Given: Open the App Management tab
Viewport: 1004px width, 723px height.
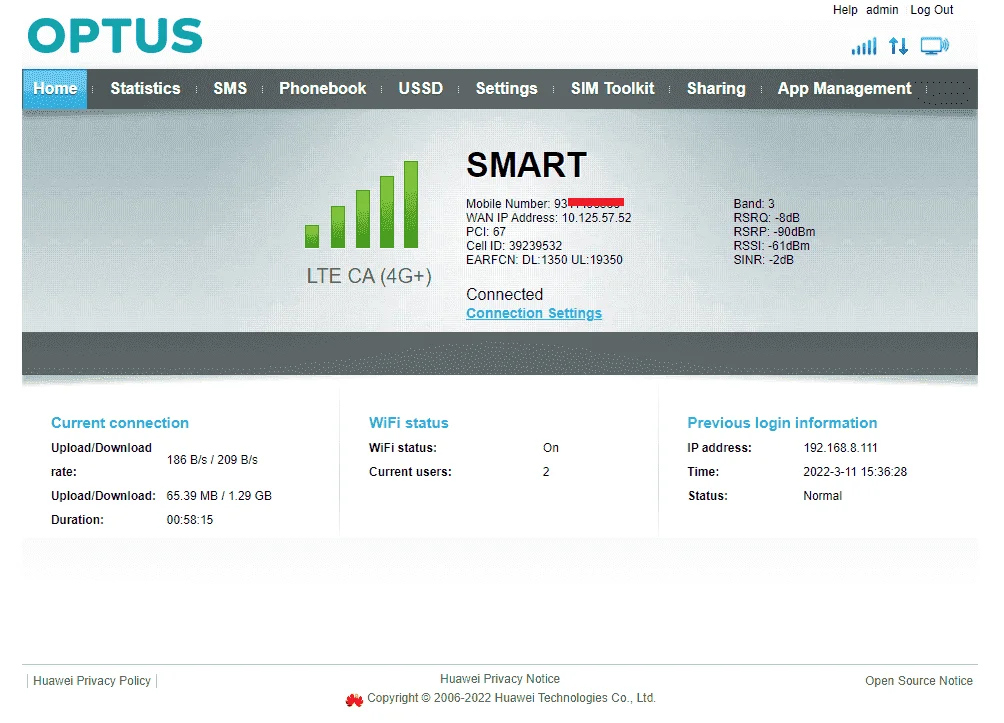Looking at the screenshot, I should point(845,88).
